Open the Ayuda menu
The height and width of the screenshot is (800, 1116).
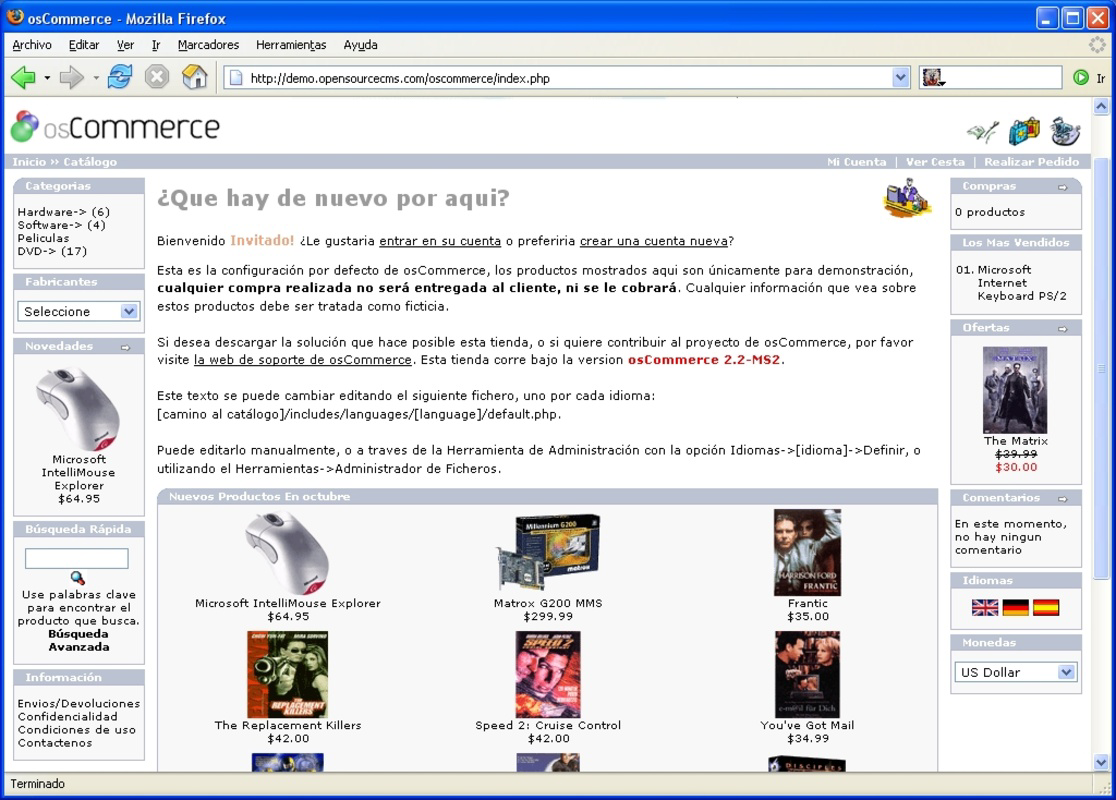pos(360,45)
